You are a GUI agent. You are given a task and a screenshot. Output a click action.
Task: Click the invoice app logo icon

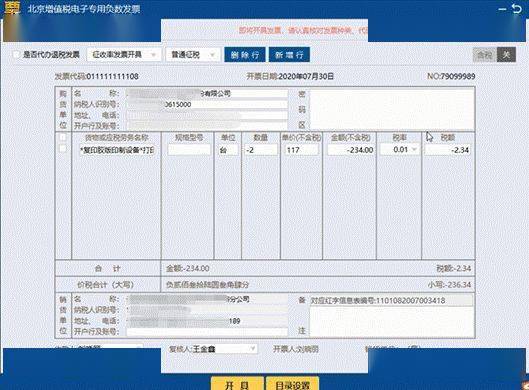(x=12, y=8)
